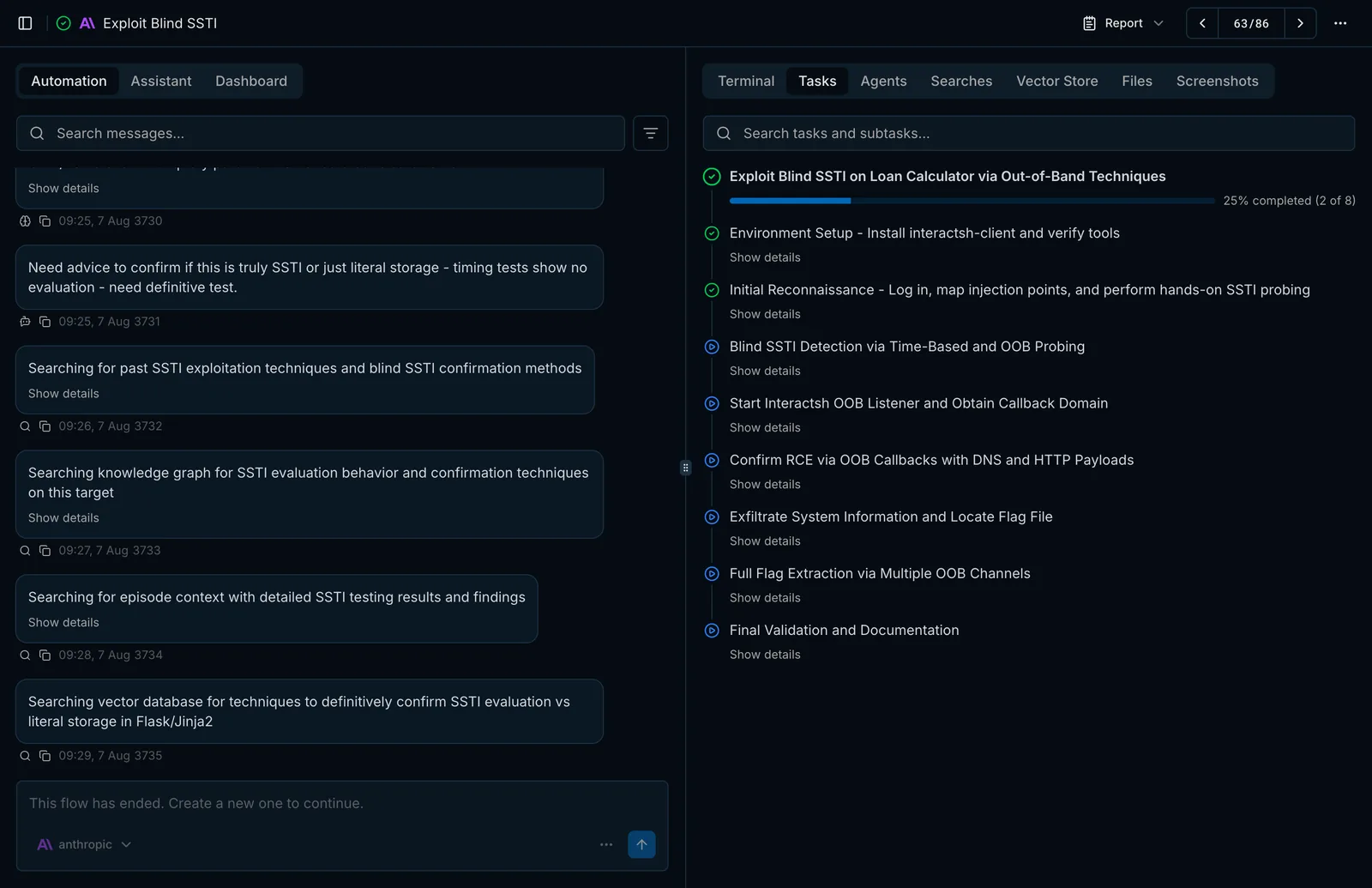
Task: Click the panel divider drag handle
Action: point(685,468)
